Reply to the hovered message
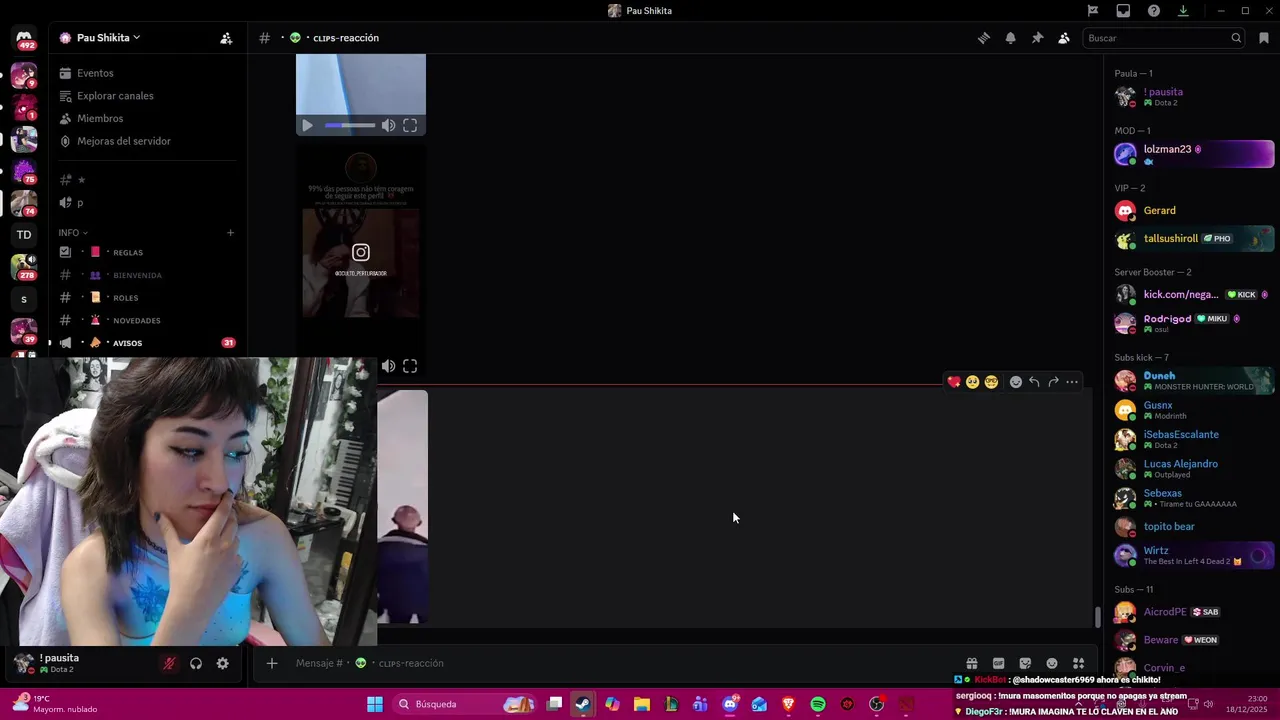 1034,382
